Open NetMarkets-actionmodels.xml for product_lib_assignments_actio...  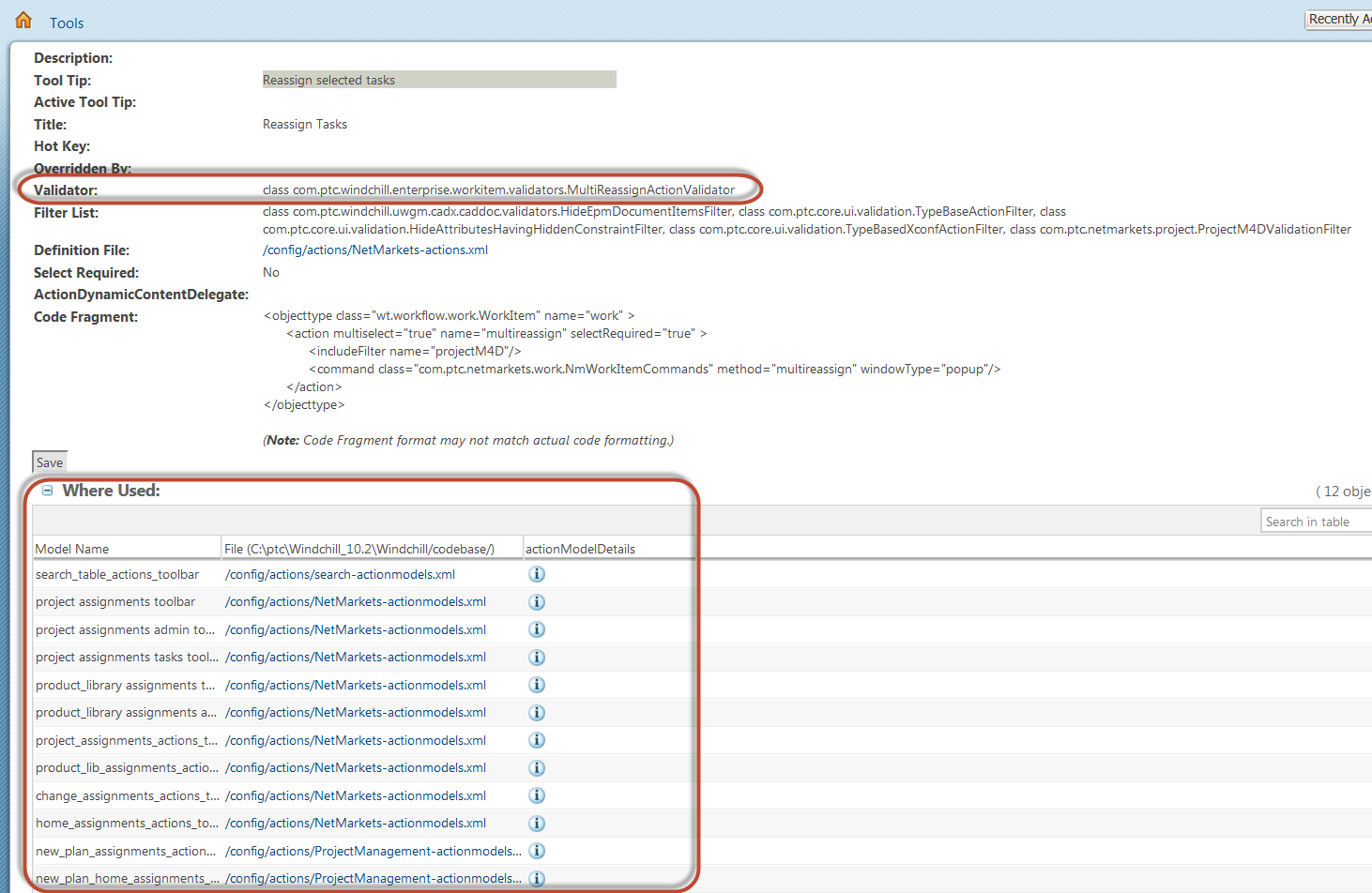[356, 767]
